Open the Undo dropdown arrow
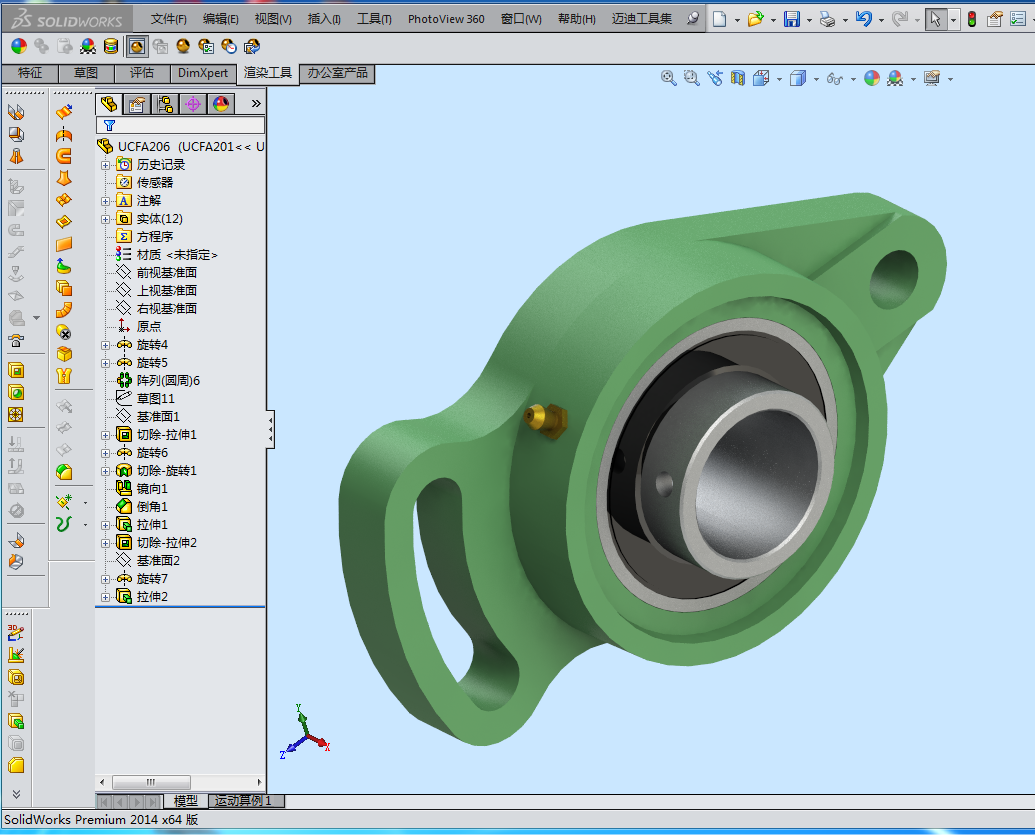The height and width of the screenshot is (835, 1035). click(x=881, y=20)
